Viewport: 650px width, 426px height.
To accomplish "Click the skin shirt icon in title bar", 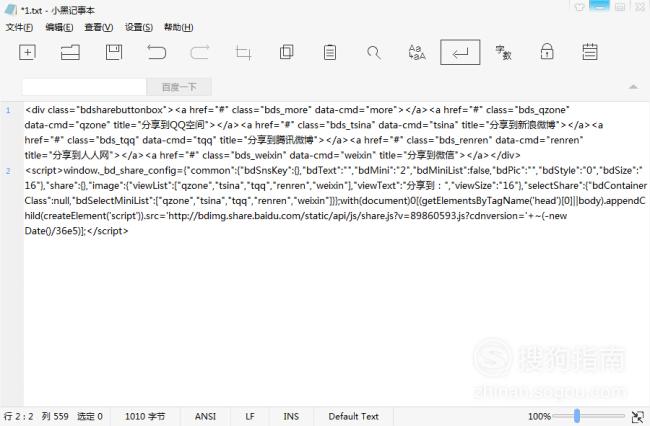I will (580, 7).
